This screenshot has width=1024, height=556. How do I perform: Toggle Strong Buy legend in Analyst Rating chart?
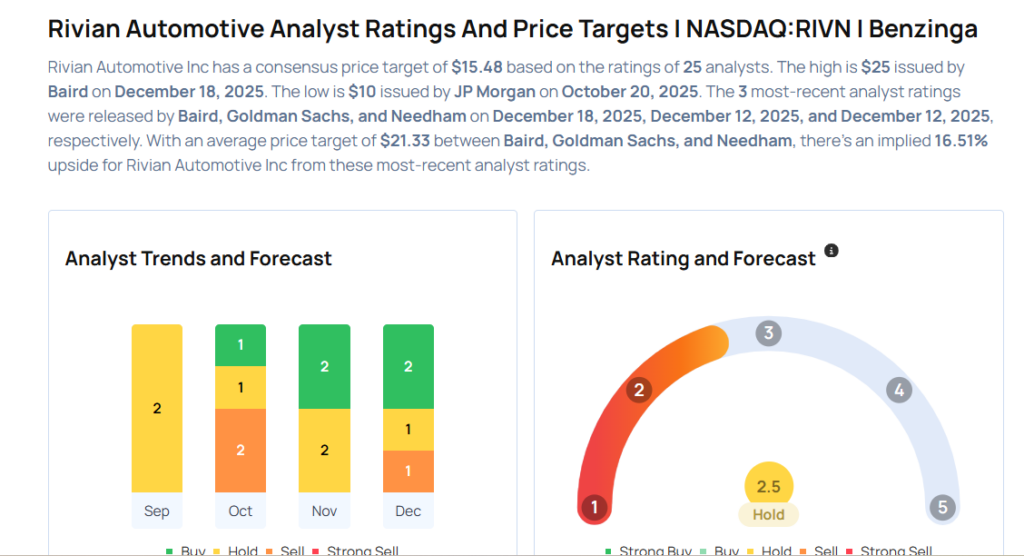[646, 551]
